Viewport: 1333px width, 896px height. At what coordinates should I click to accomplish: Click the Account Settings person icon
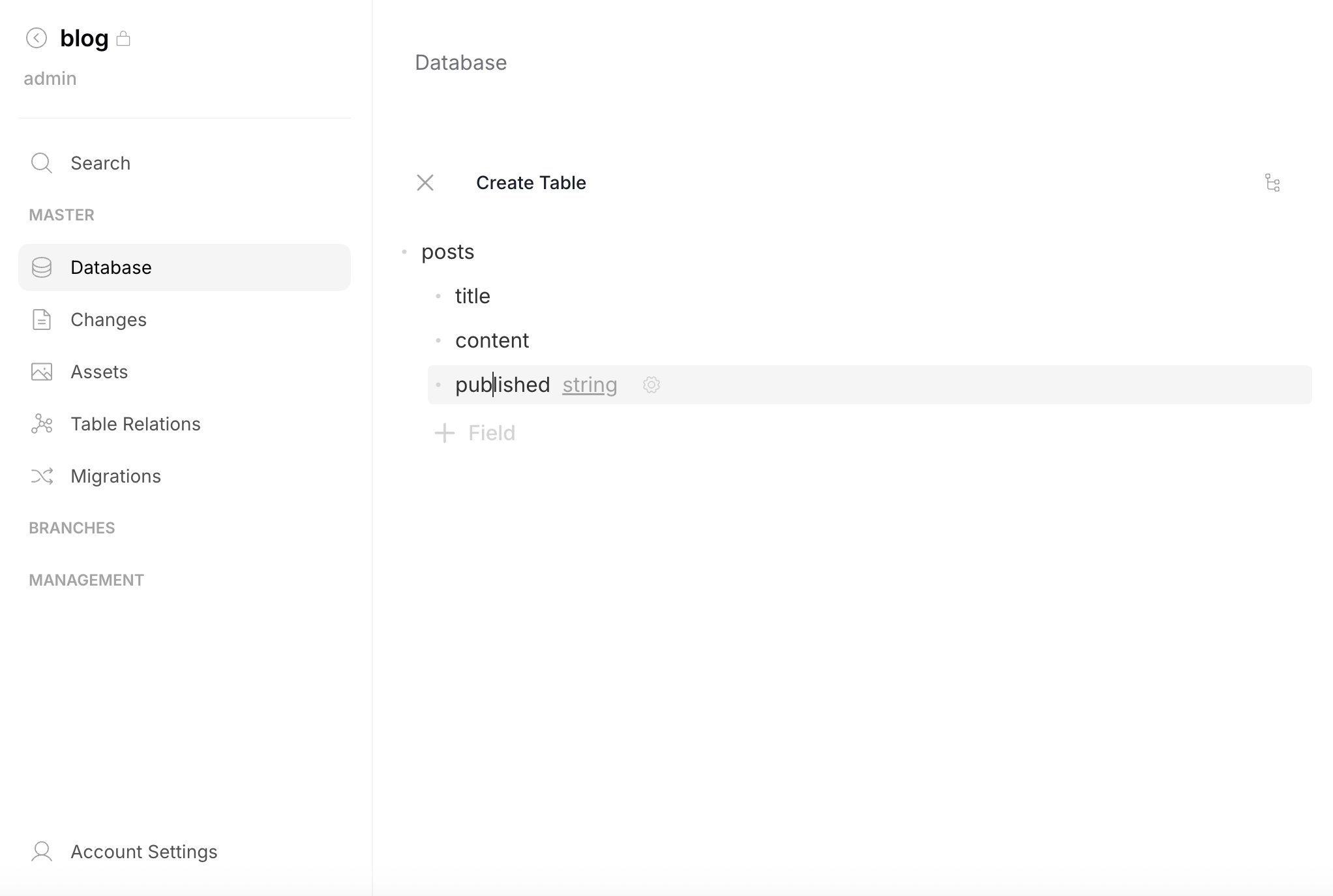[41, 851]
